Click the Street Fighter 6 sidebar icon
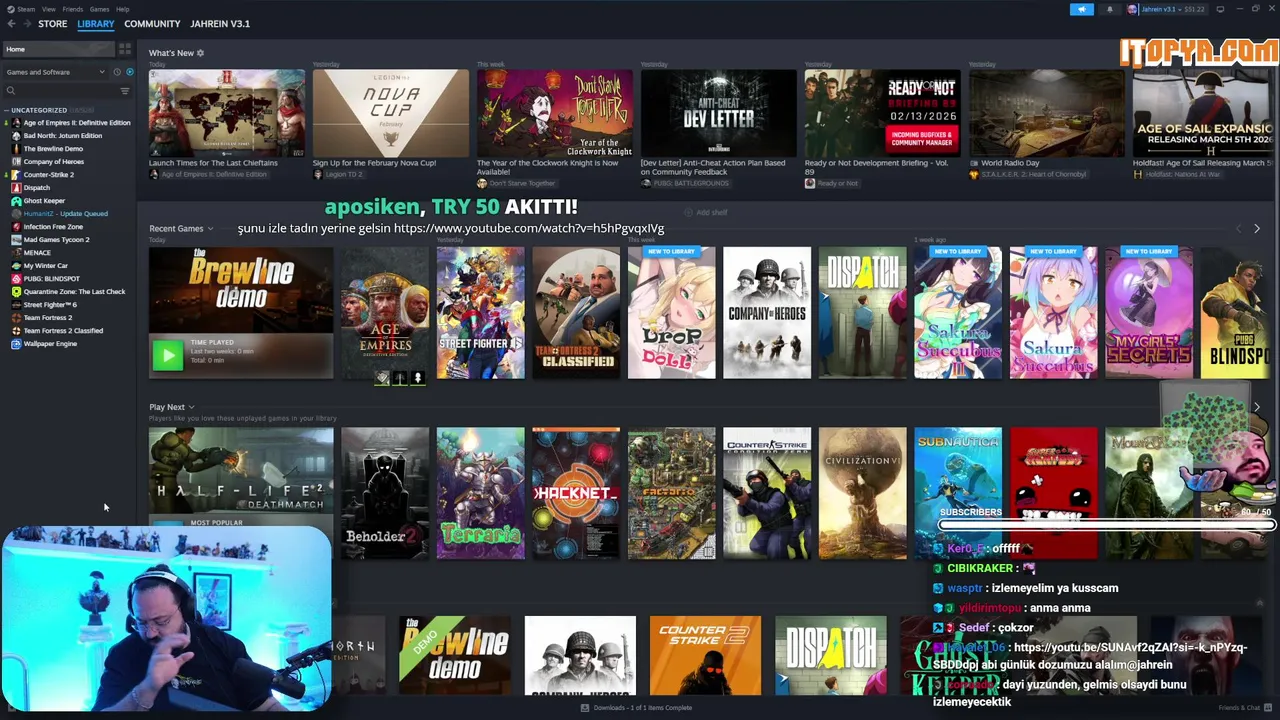1280x720 pixels. click(x=16, y=305)
